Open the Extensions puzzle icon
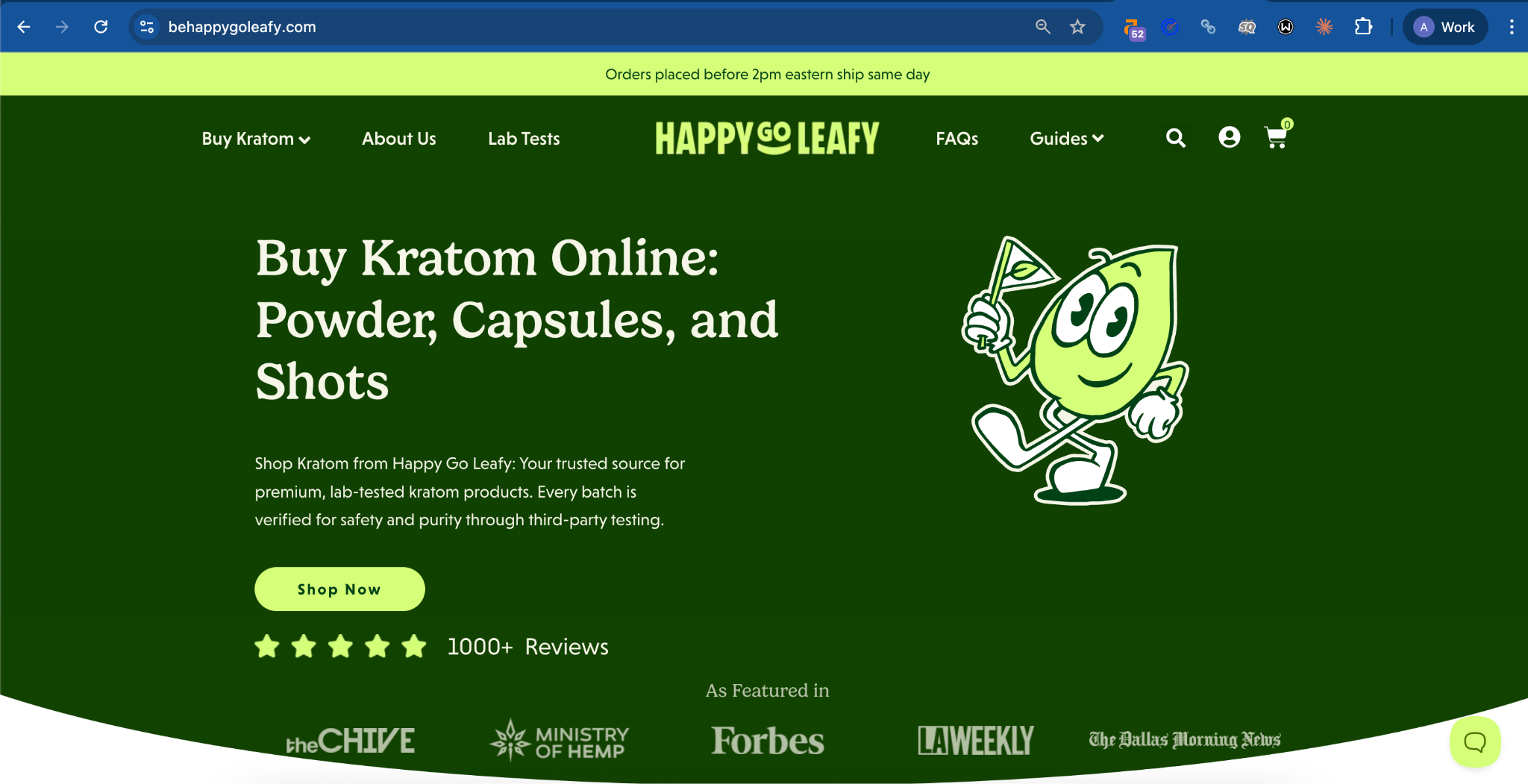Image resolution: width=1528 pixels, height=784 pixels. click(1363, 27)
